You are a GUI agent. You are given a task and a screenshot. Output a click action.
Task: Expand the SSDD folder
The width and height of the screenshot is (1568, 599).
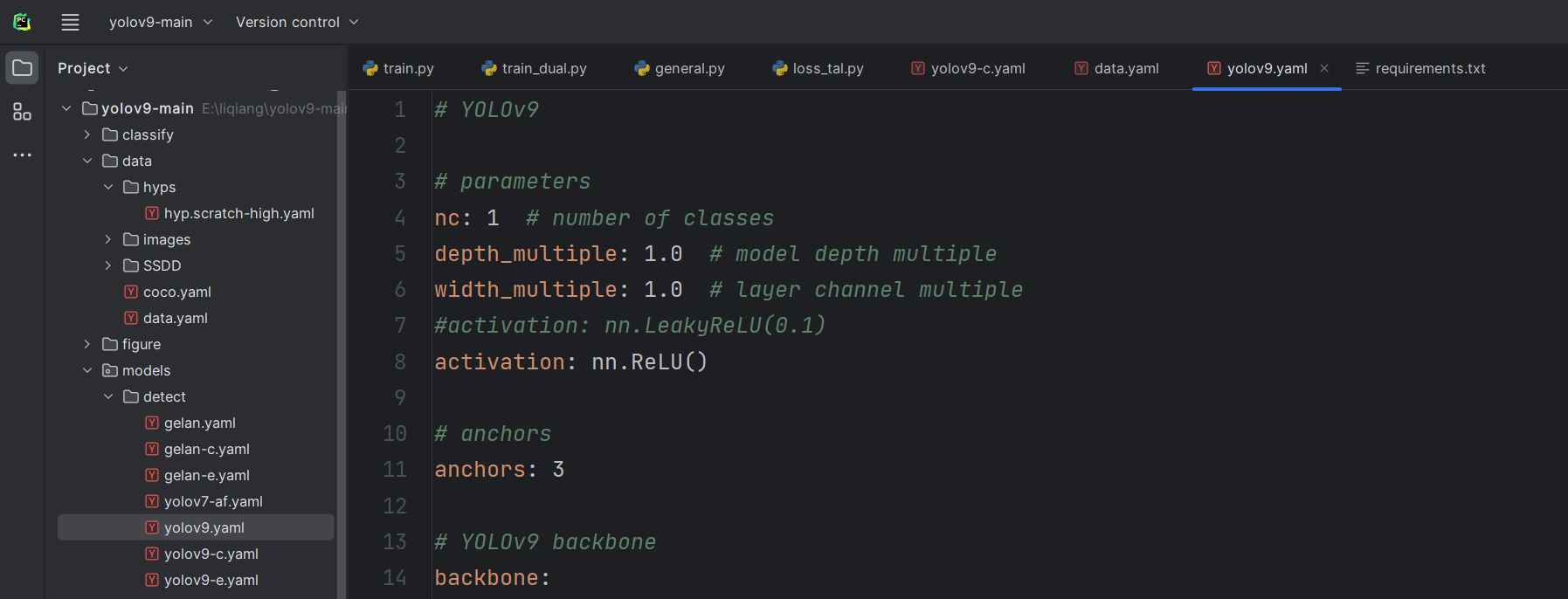108,265
